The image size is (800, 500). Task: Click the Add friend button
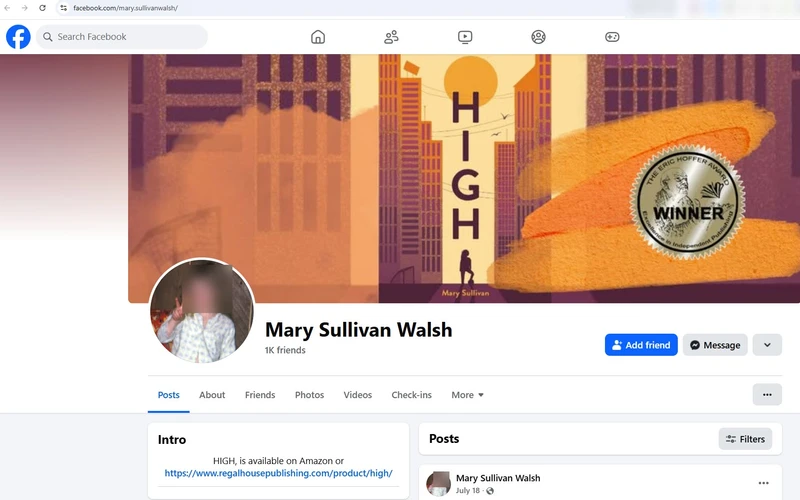(x=641, y=345)
